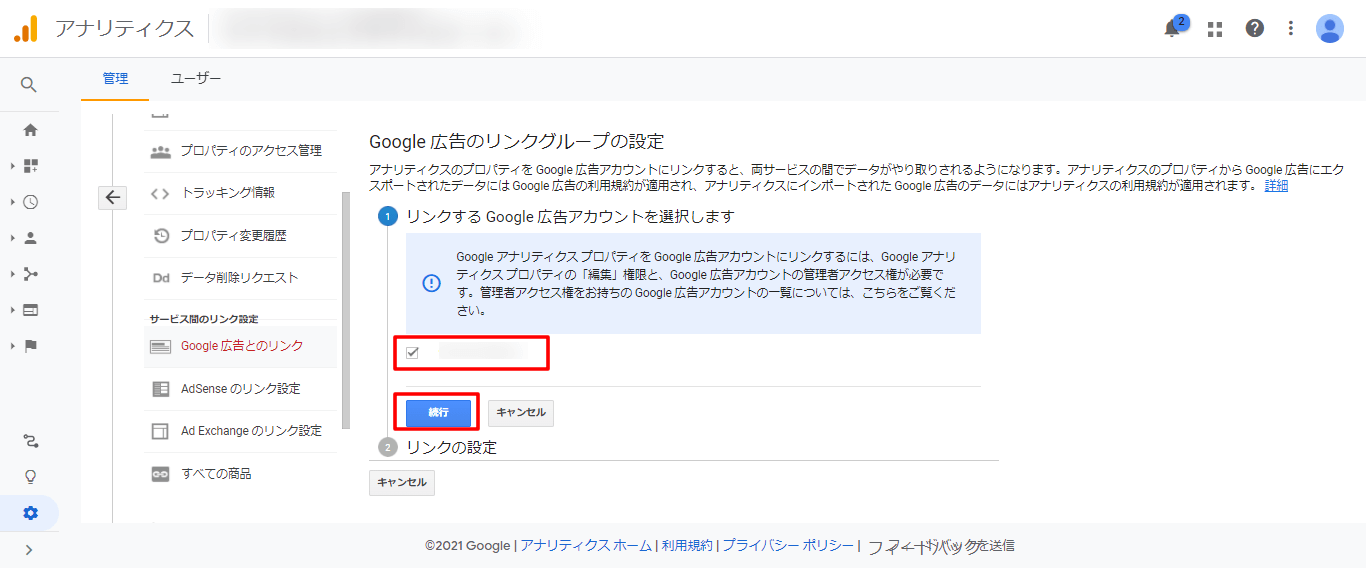Open Behavior window icon in sidebar
Viewport: 1366px width, 568px height.
point(30,310)
